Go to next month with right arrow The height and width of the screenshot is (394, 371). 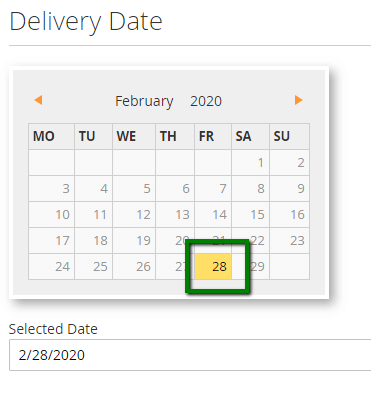click(x=298, y=100)
